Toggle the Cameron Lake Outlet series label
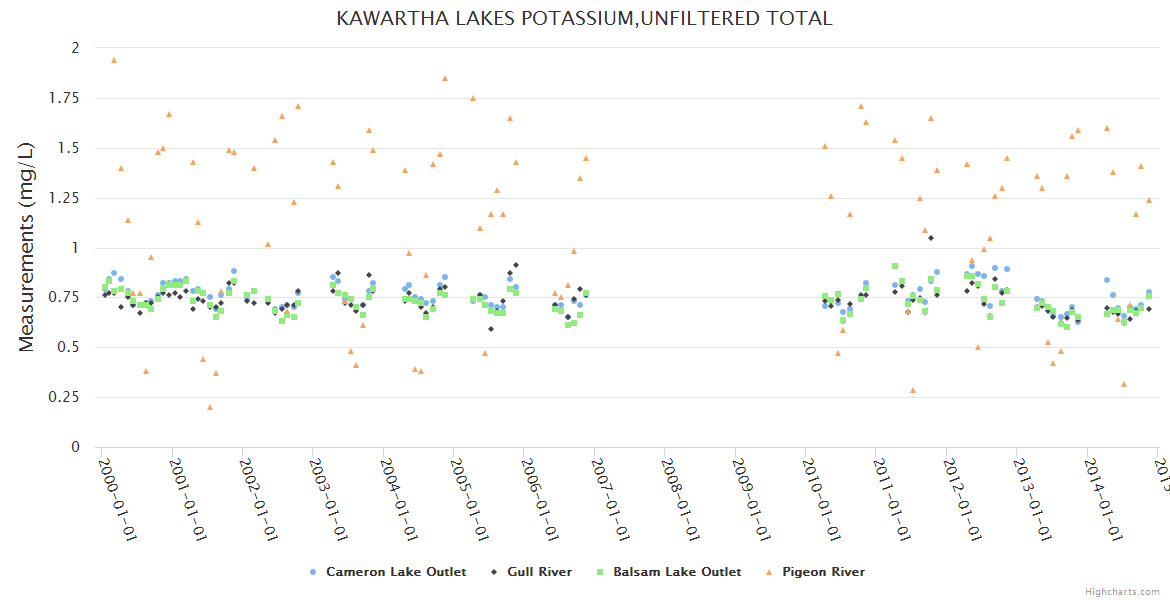 396,572
